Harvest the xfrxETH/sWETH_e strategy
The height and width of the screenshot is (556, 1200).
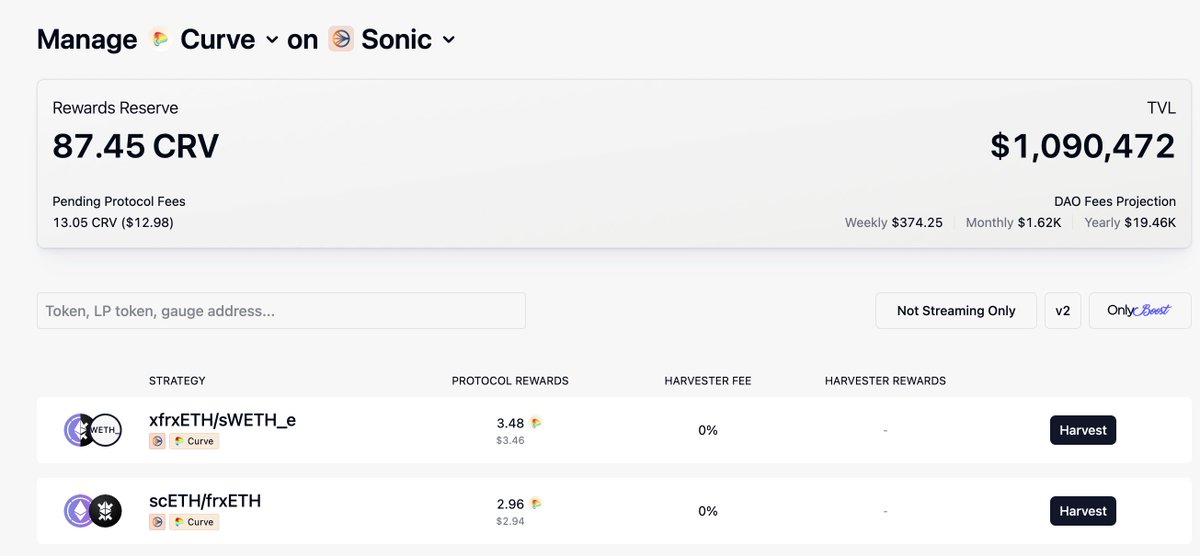click(x=1083, y=430)
